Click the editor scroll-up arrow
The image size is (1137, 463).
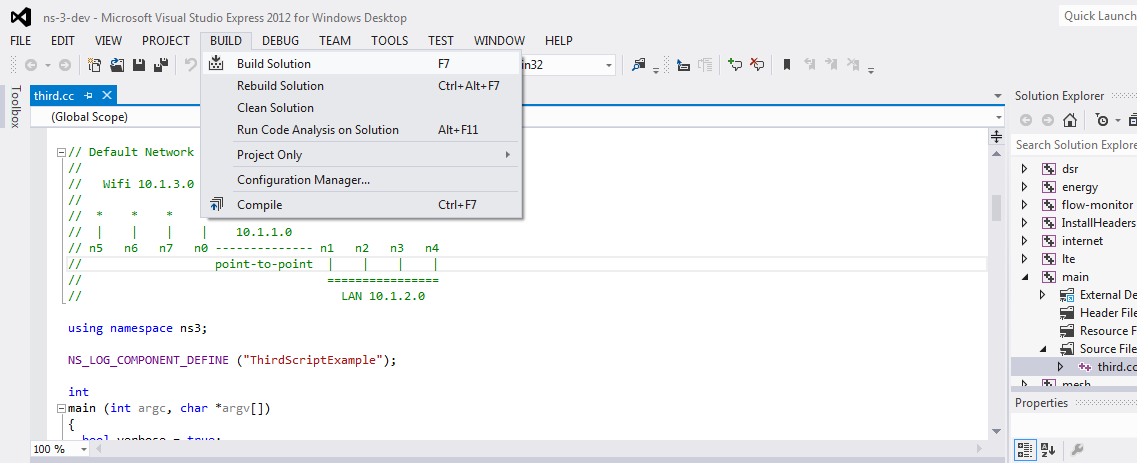996,154
